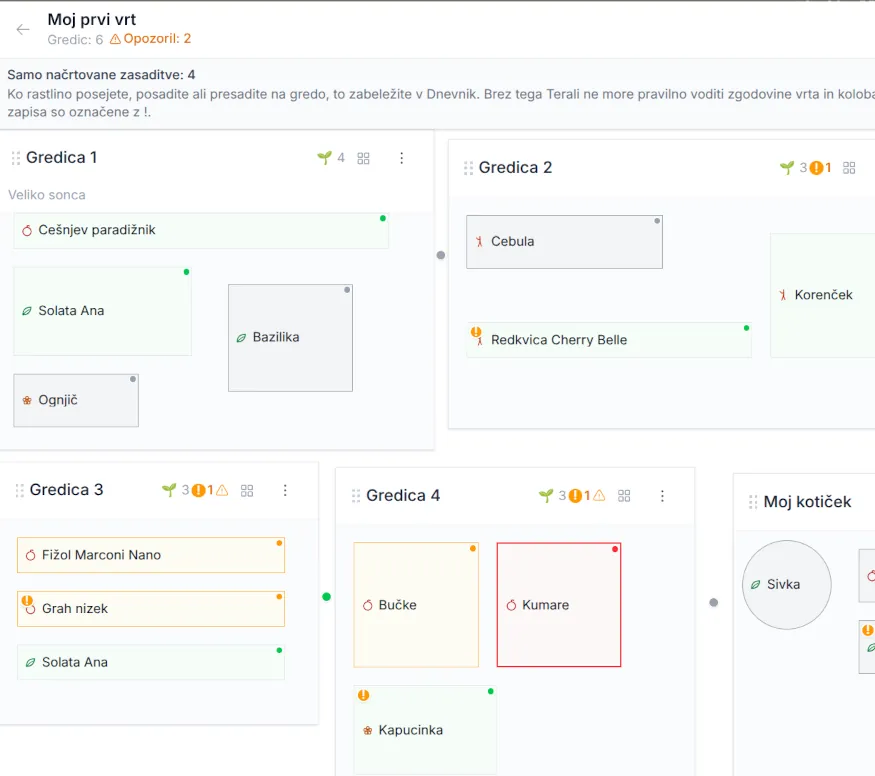Click Gredica 4 grid layout icon
The image size is (875, 776).
pos(624,495)
